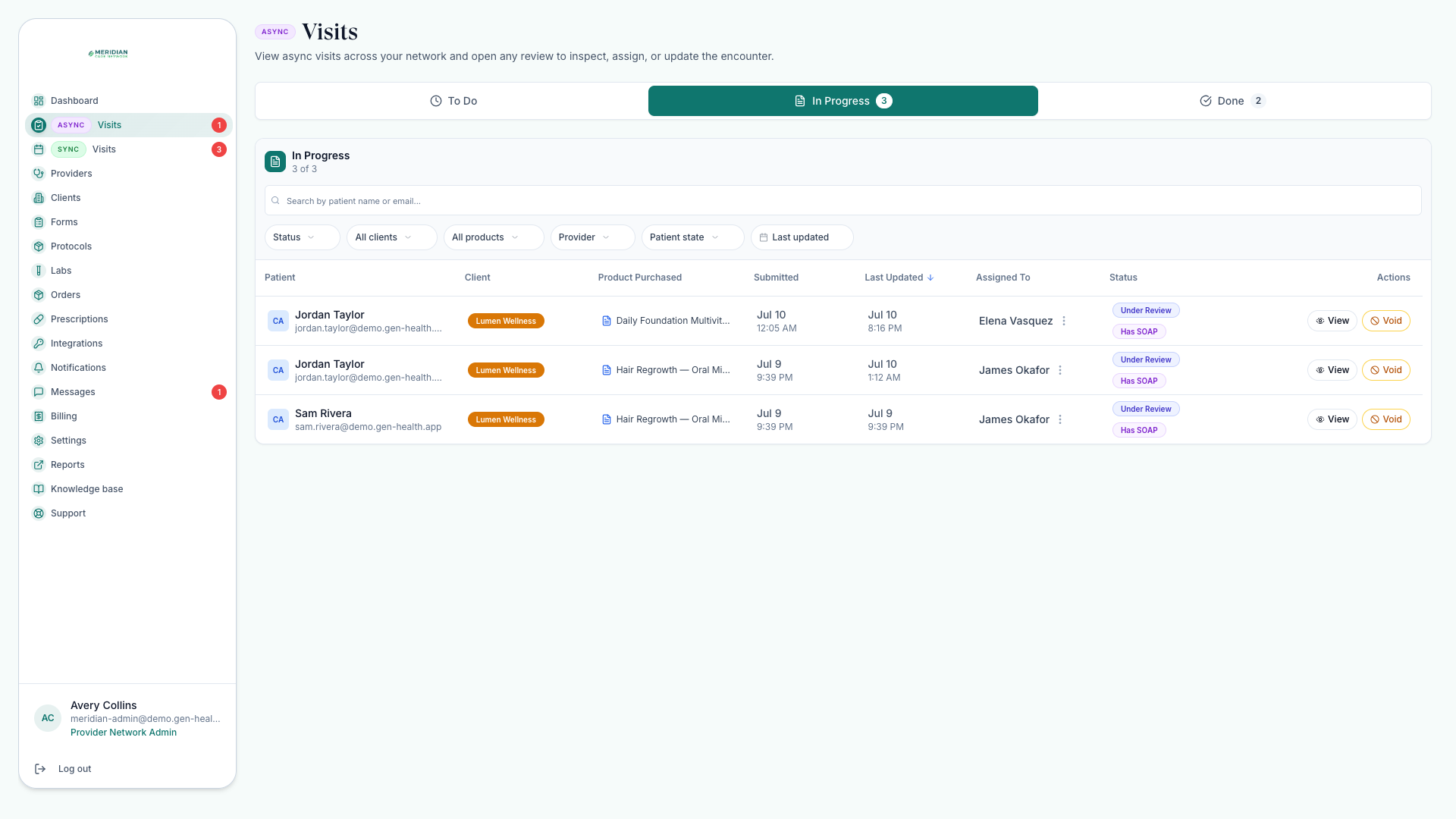View Sam Rivera's visit
Screen dimensions: 1456x819
[1332, 419]
